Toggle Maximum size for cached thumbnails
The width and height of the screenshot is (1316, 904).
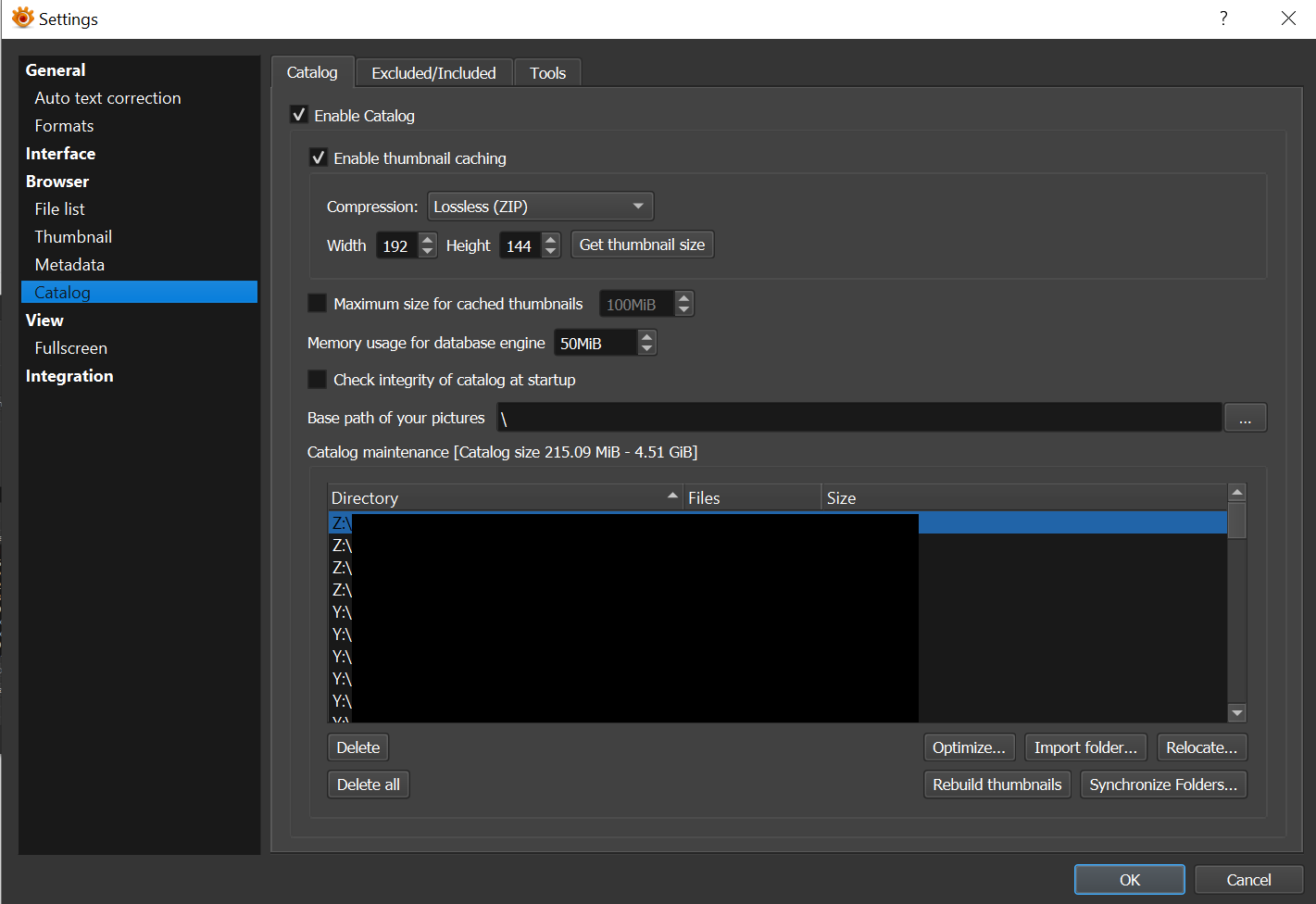(x=318, y=304)
